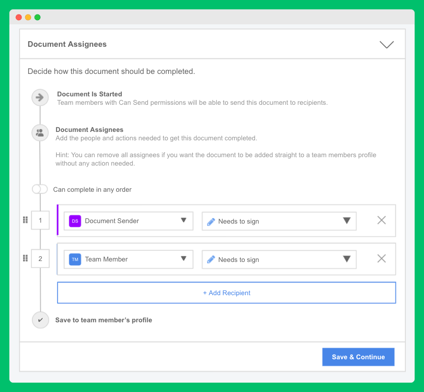Click the order number 1 box
Screen dimensions: 424x392
click(40, 220)
